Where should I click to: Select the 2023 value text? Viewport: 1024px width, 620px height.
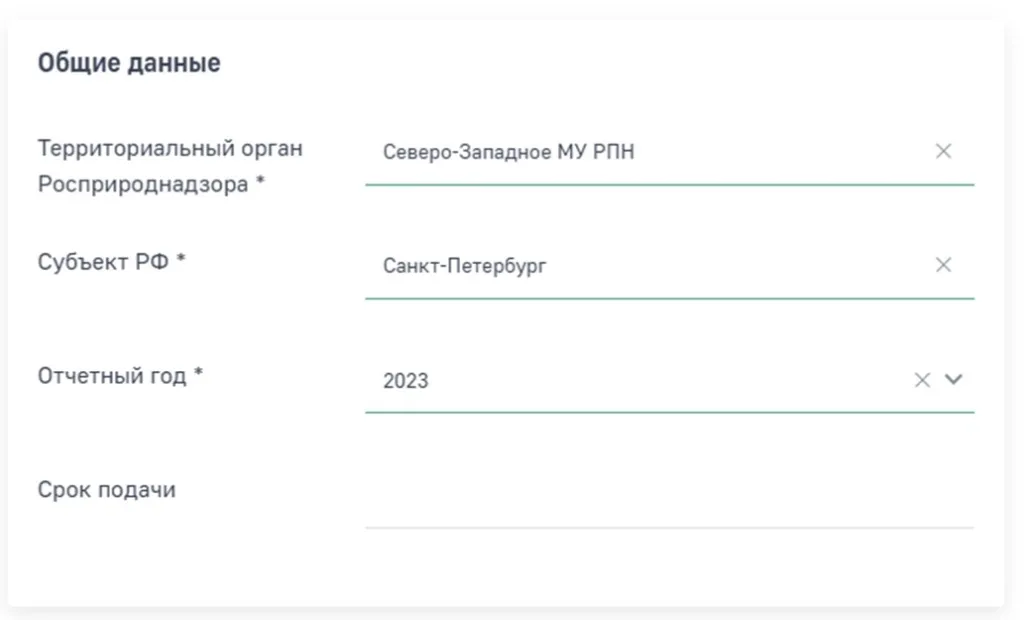(x=406, y=381)
